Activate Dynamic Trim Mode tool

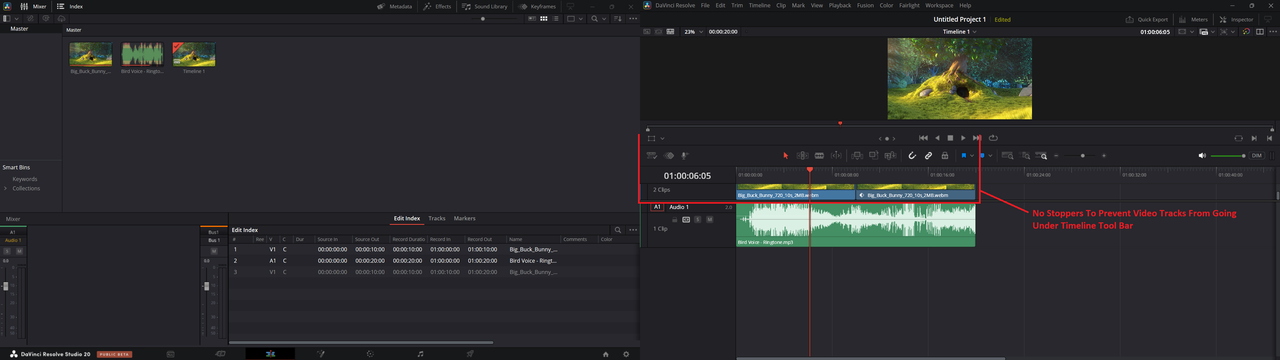pos(819,155)
